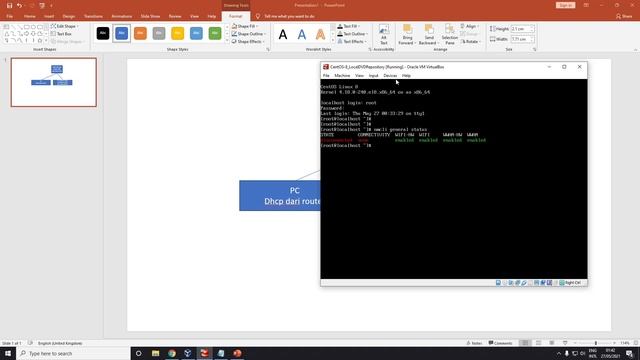Click the zoom slider handle
The height and width of the screenshot is (360, 640).
596,343
